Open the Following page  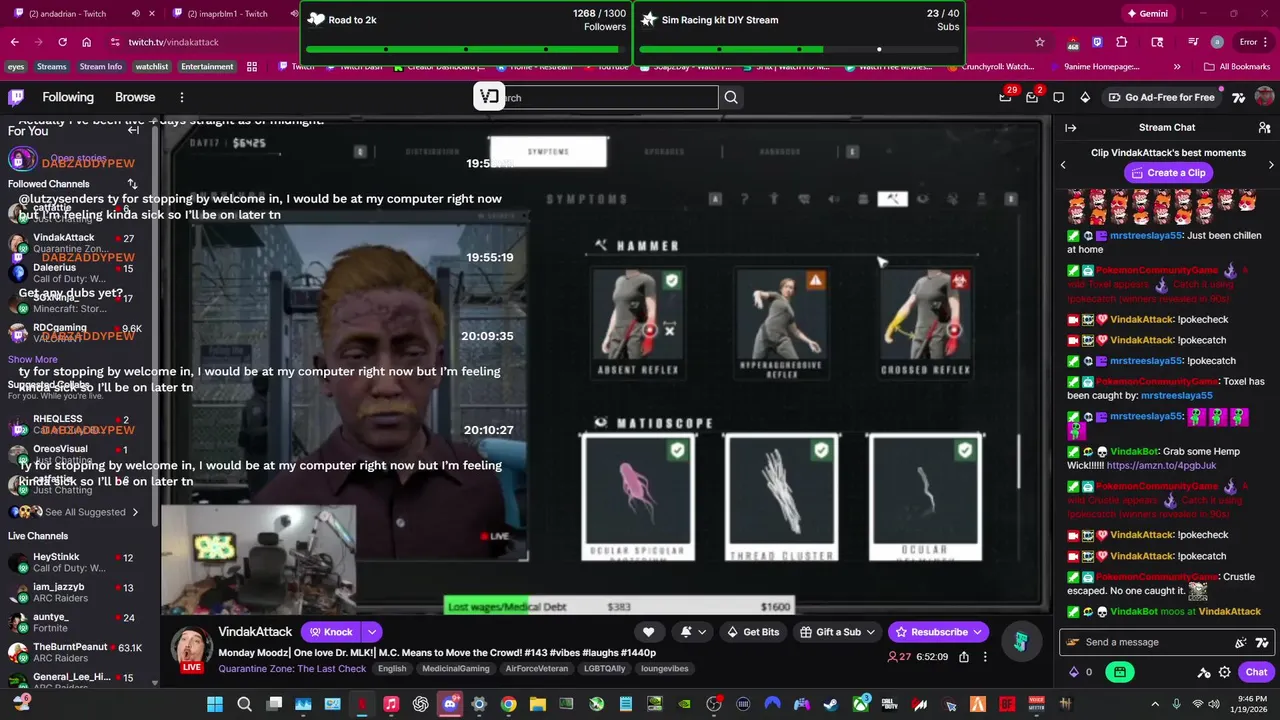[x=68, y=97]
